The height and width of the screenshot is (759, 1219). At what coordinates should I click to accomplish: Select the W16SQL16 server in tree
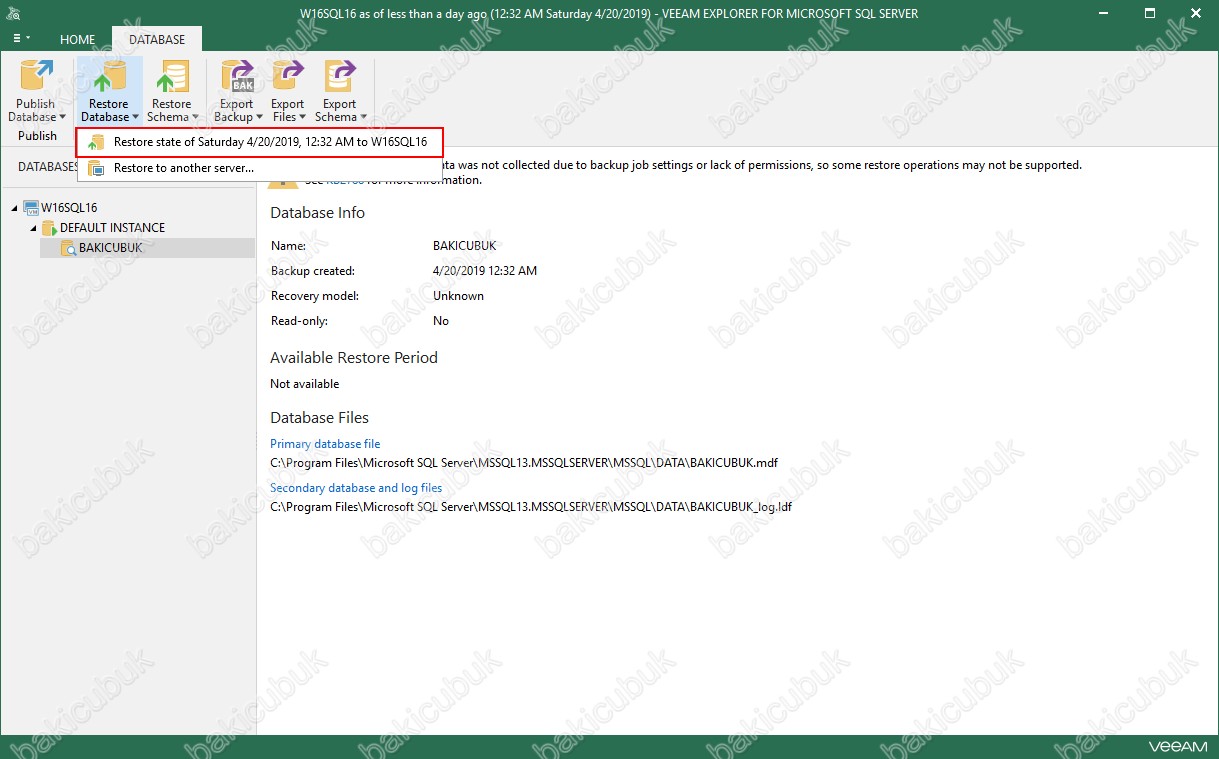[x=69, y=208]
